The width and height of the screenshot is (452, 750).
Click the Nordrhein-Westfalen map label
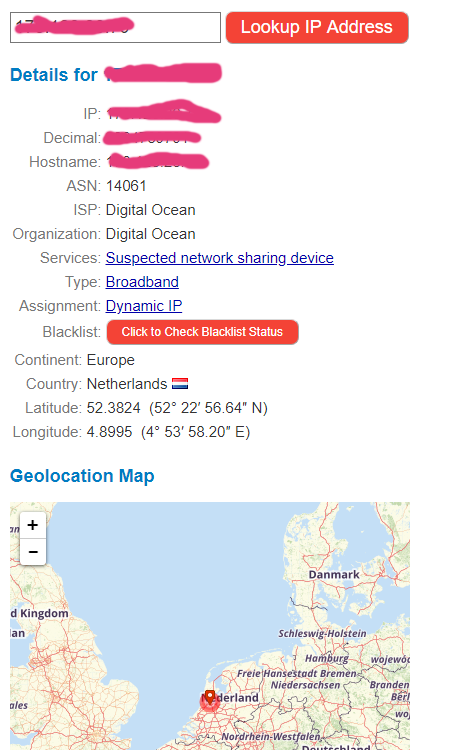pos(271,736)
